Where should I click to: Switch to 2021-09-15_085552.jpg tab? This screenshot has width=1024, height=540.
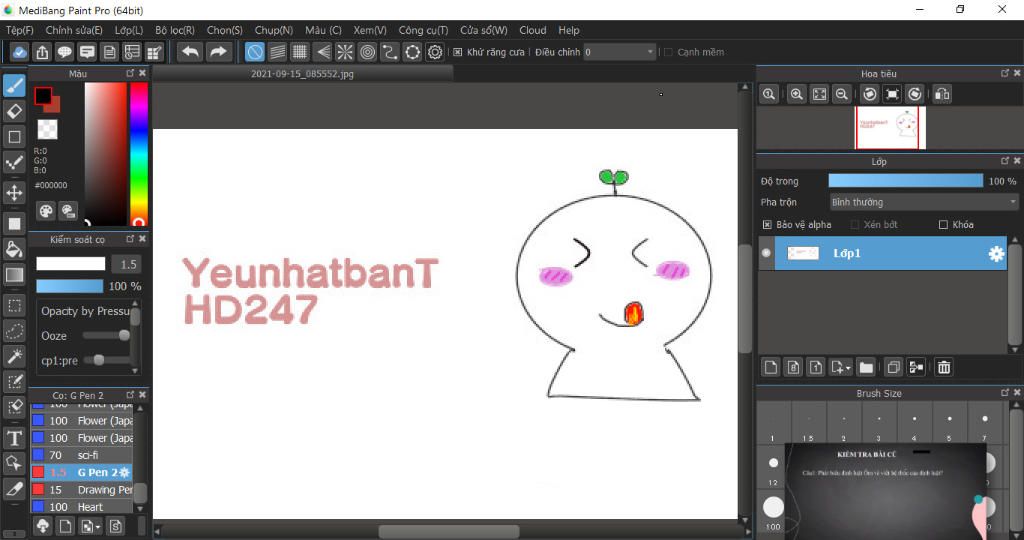302,74
